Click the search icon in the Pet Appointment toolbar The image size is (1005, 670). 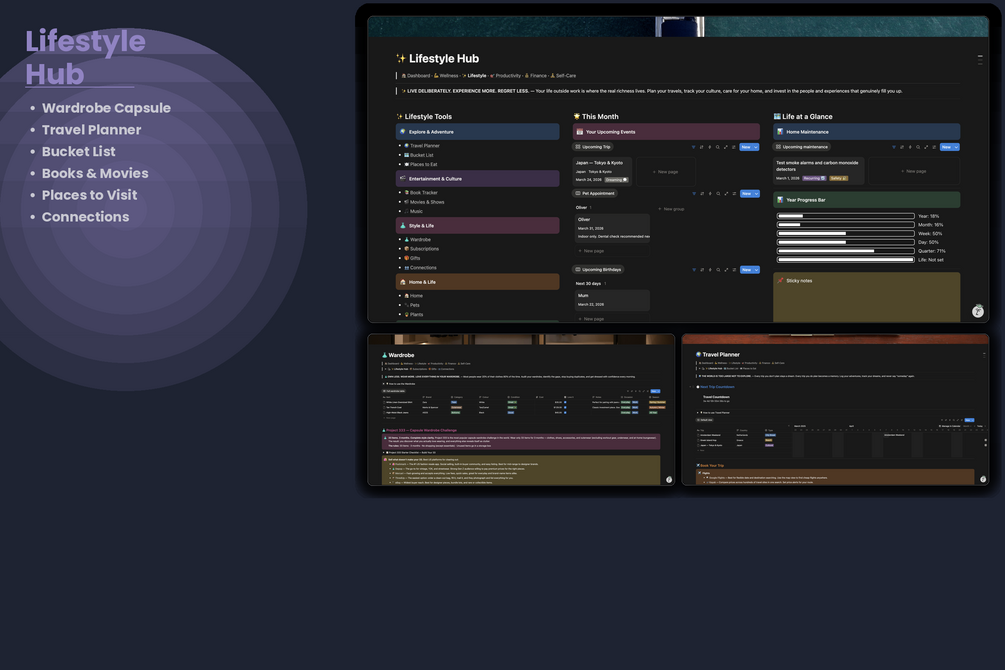[x=718, y=194]
